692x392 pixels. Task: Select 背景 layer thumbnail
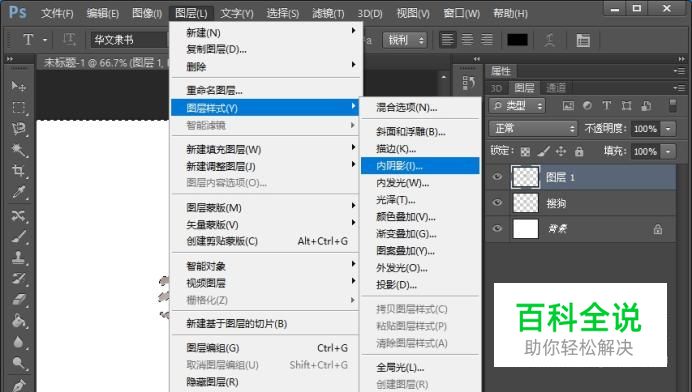tap(526, 229)
